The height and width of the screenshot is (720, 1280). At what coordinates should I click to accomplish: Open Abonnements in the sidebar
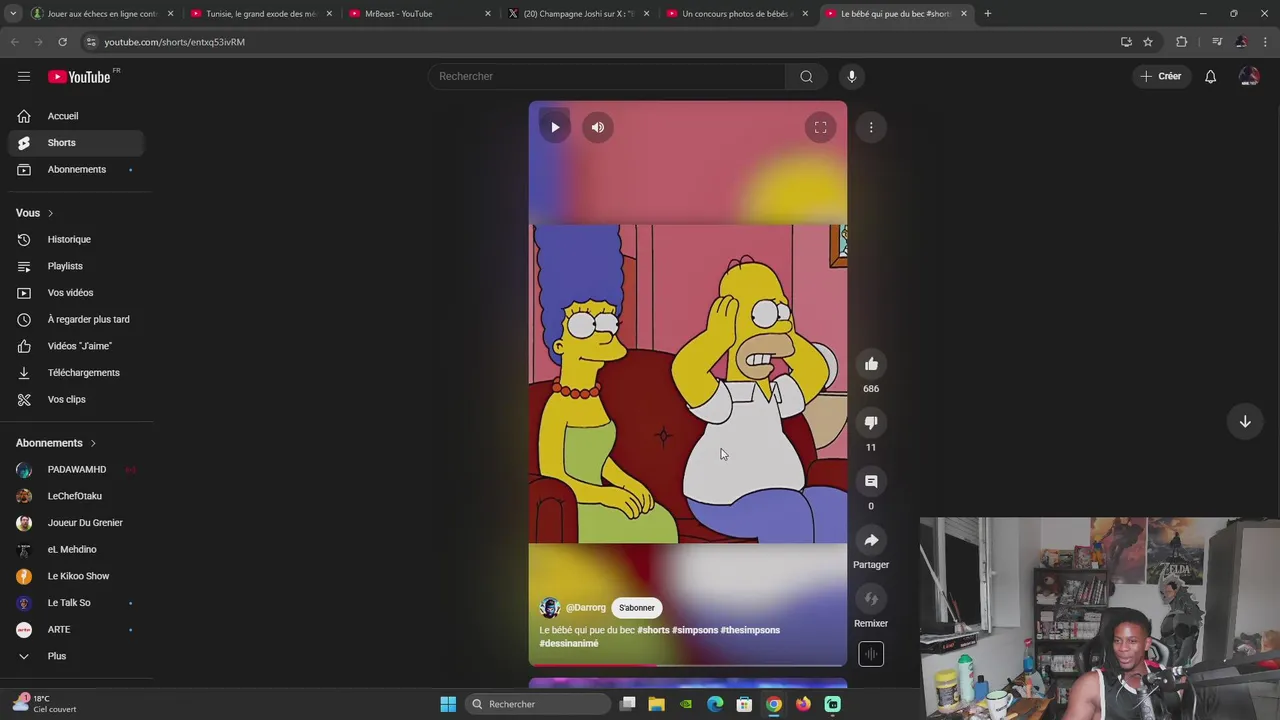[x=76, y=169]
